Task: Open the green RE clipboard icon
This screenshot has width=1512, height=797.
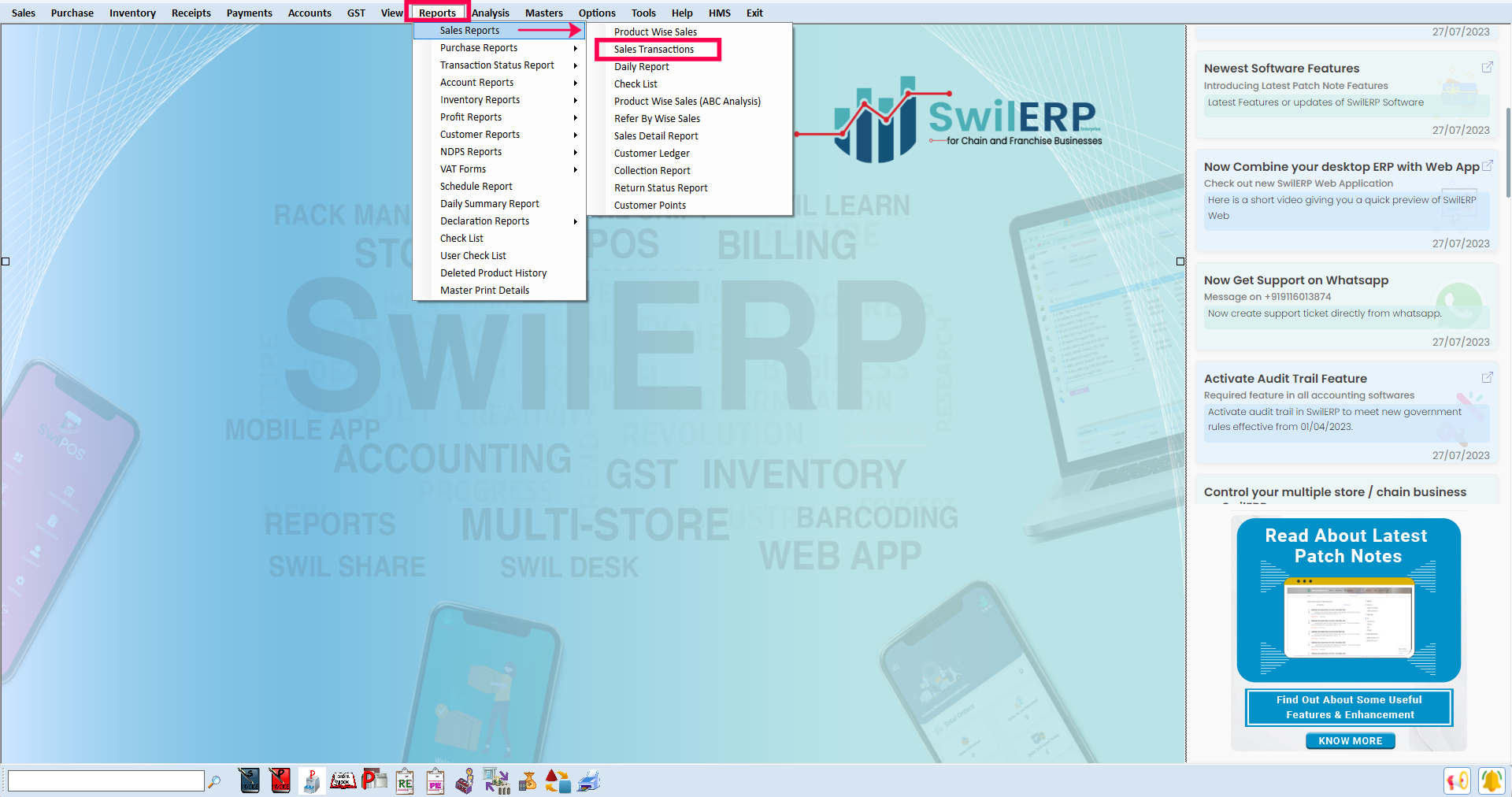Action: pos(405,780)
